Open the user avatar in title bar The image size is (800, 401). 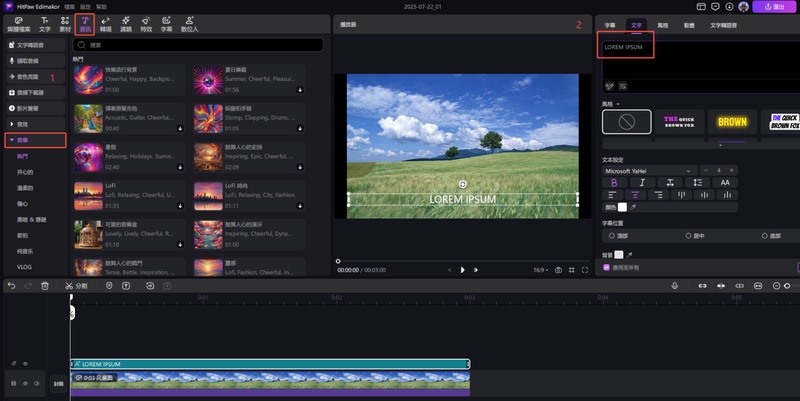tap(743, 7)
